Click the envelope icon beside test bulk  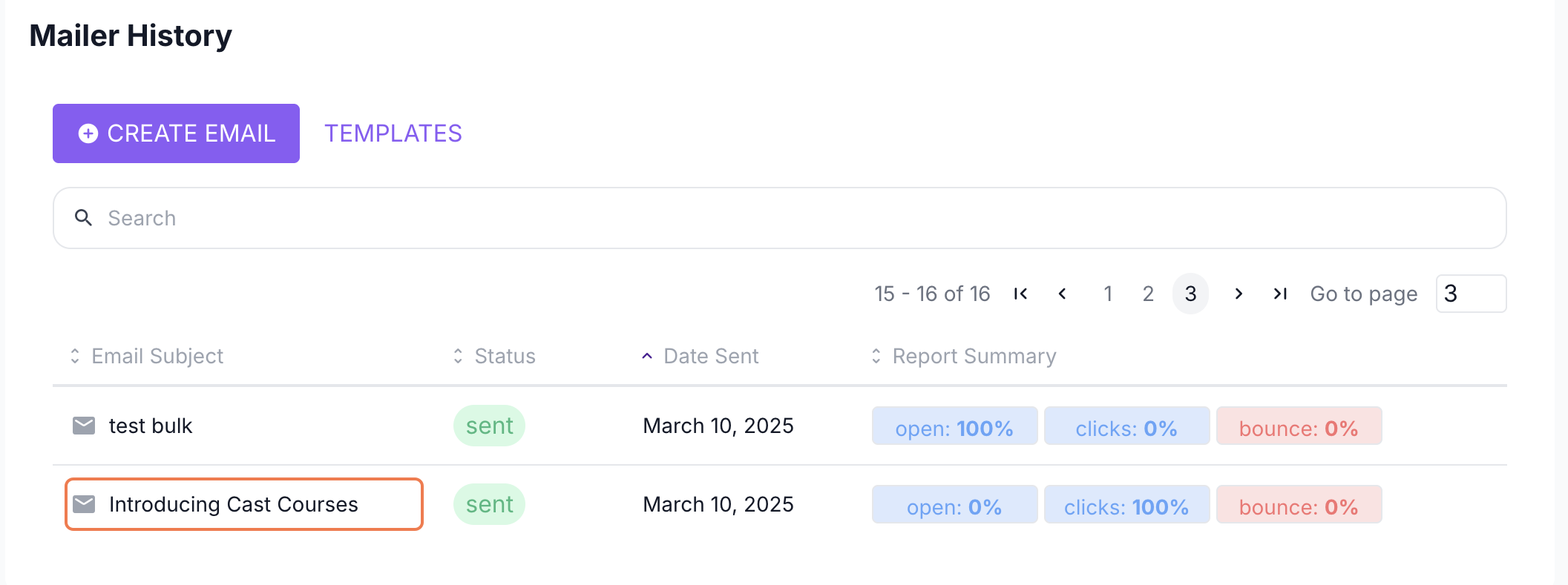pos(84,426)
